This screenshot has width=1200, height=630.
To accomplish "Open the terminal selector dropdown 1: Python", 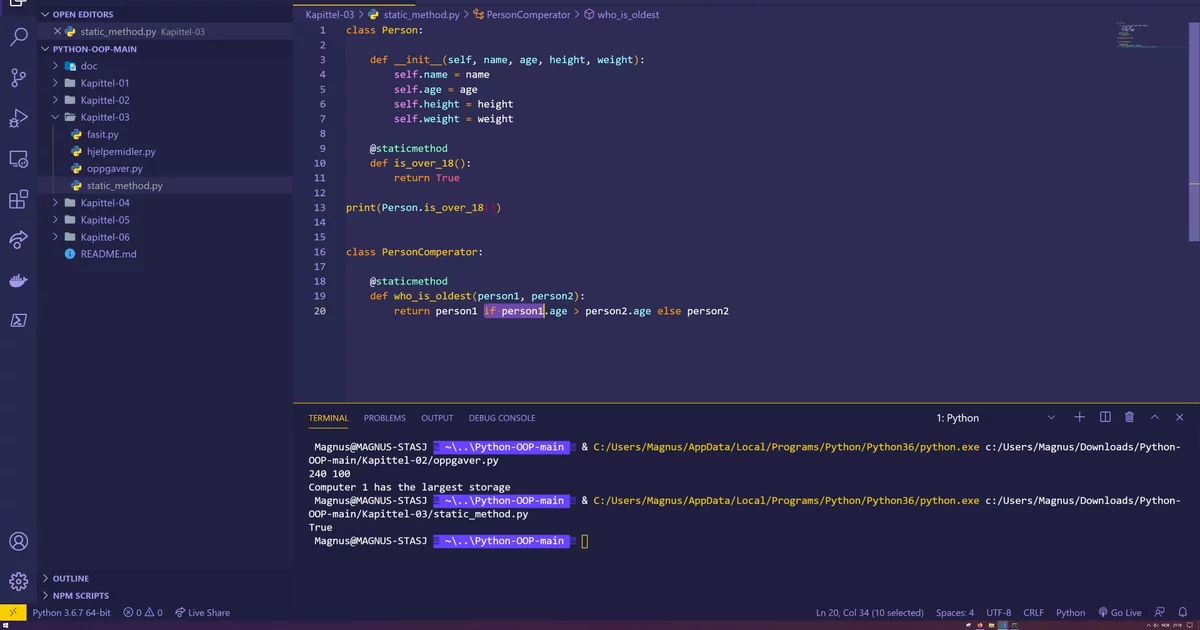I will [x=995, y=417].
